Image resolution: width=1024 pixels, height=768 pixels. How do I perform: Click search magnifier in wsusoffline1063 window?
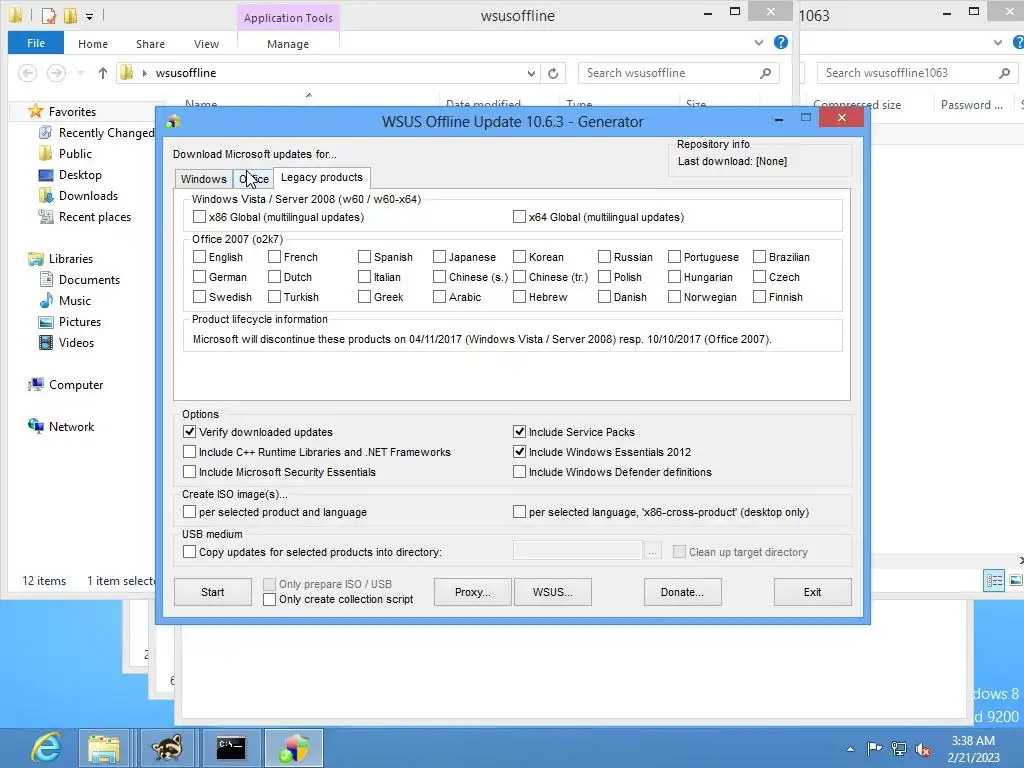point(1004,73)
